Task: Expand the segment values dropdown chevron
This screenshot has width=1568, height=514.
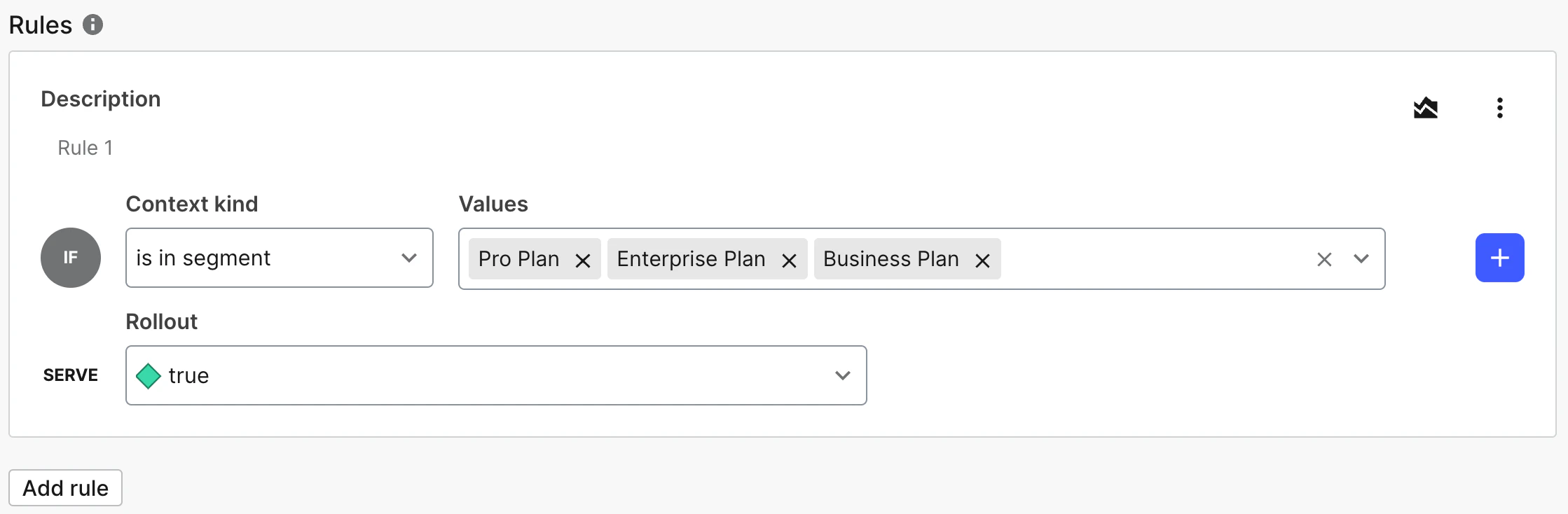Action: click(x=1361, y=259)
